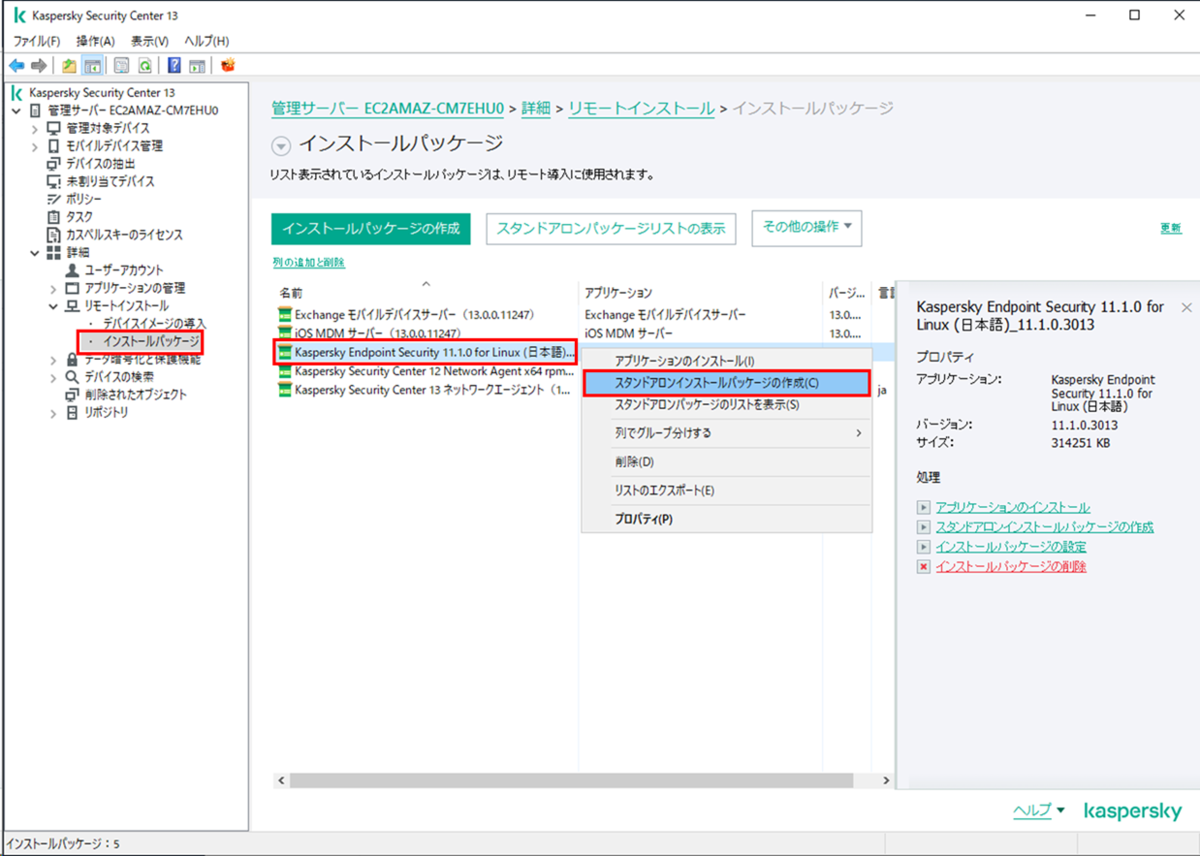The width and height of the screenshot is (1200, 856).
Task: Toggle the show/hide console tree toolbar icon
Action: [x=91, y=65]
